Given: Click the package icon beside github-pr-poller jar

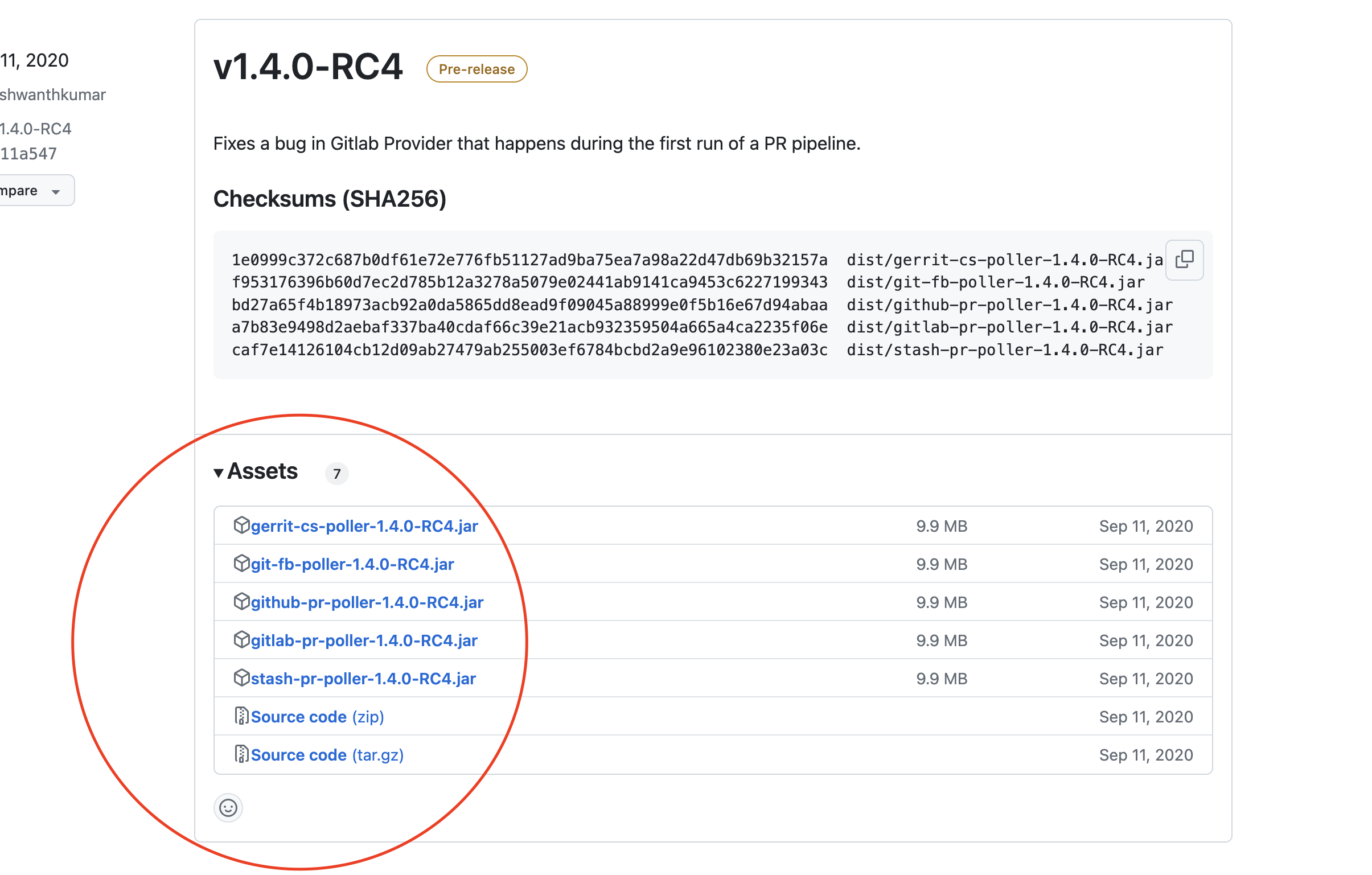Looking at the screenshot, I should tap(241, 602).
